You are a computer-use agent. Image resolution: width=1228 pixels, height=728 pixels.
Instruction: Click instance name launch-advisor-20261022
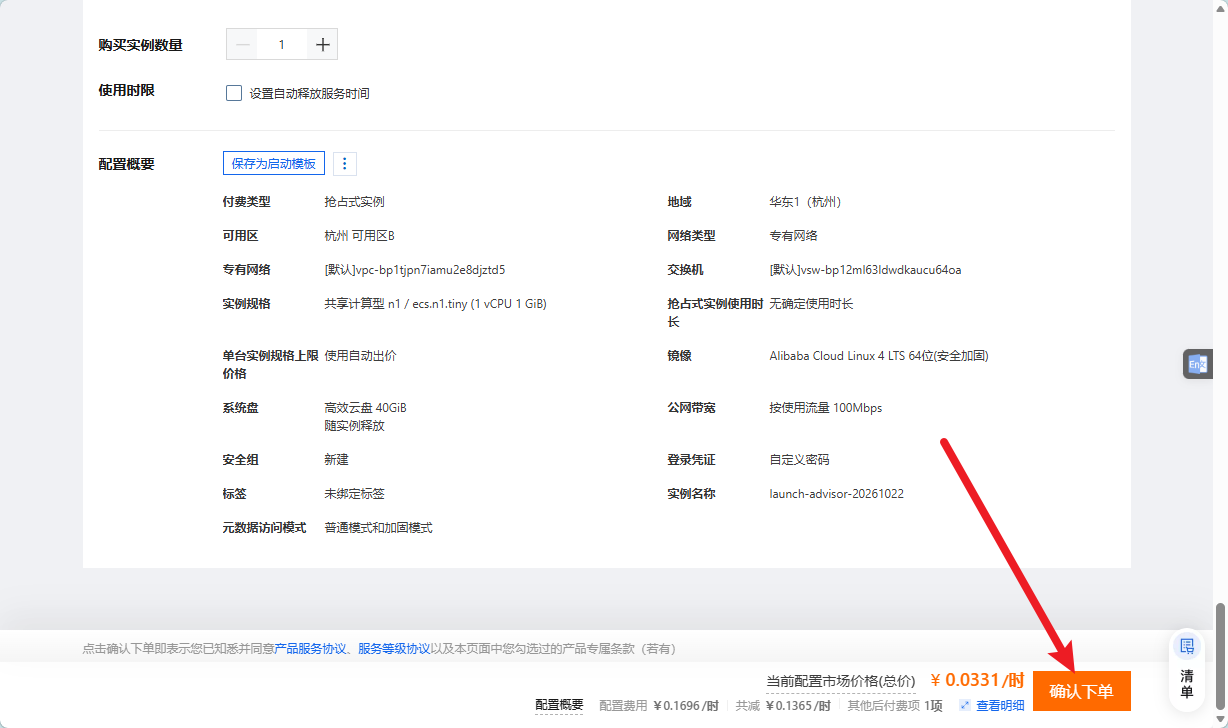click(837, 494)
